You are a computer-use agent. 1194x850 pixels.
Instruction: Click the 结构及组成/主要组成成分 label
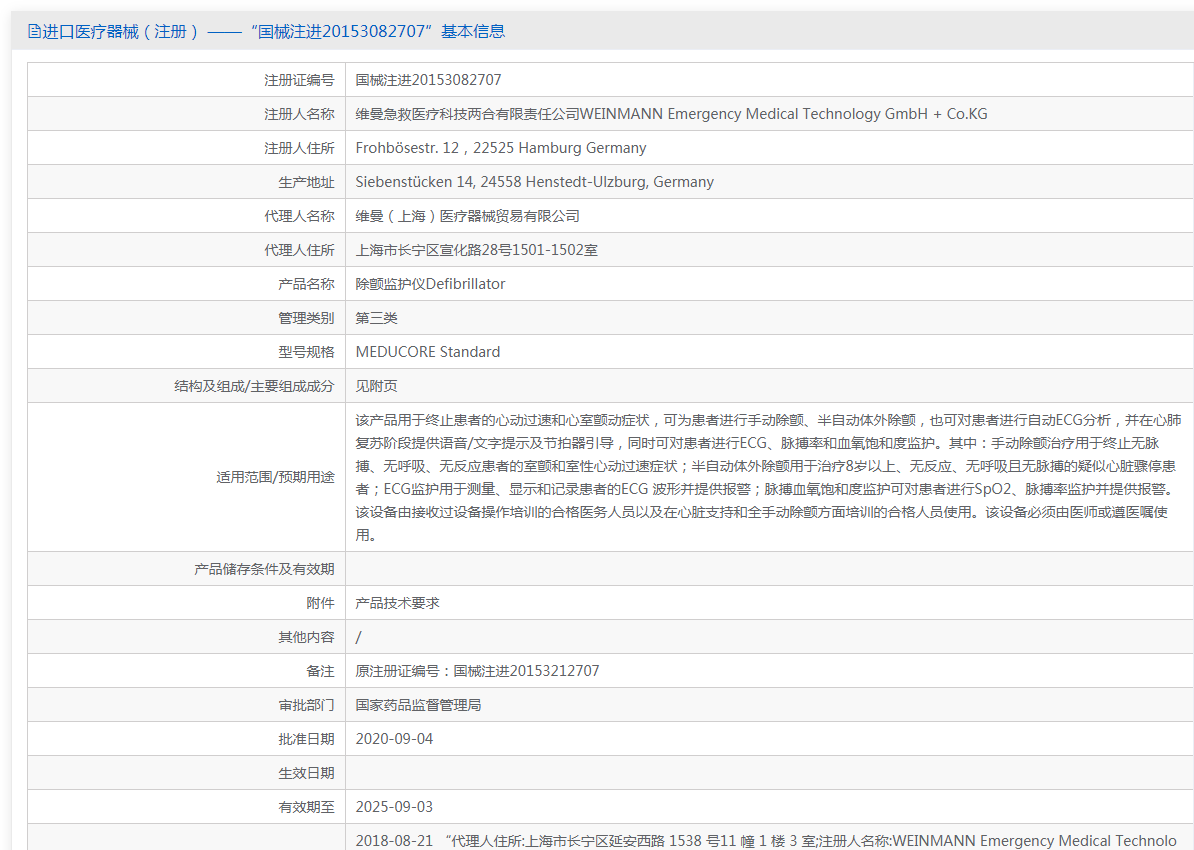[254, 386]
